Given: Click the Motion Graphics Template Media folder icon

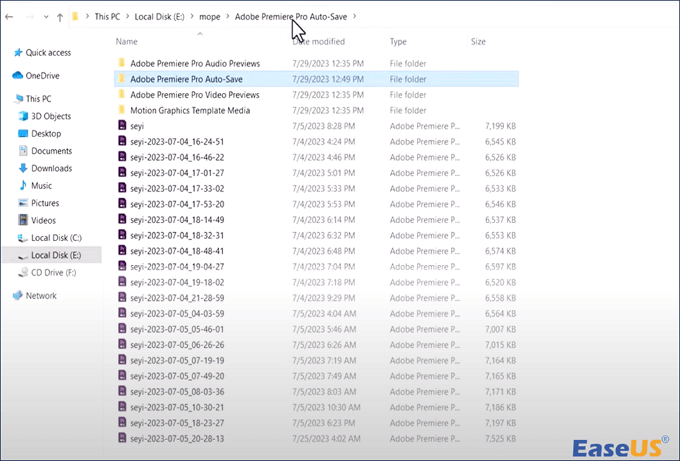Looking at the screenshot, I should pos(122,110).
